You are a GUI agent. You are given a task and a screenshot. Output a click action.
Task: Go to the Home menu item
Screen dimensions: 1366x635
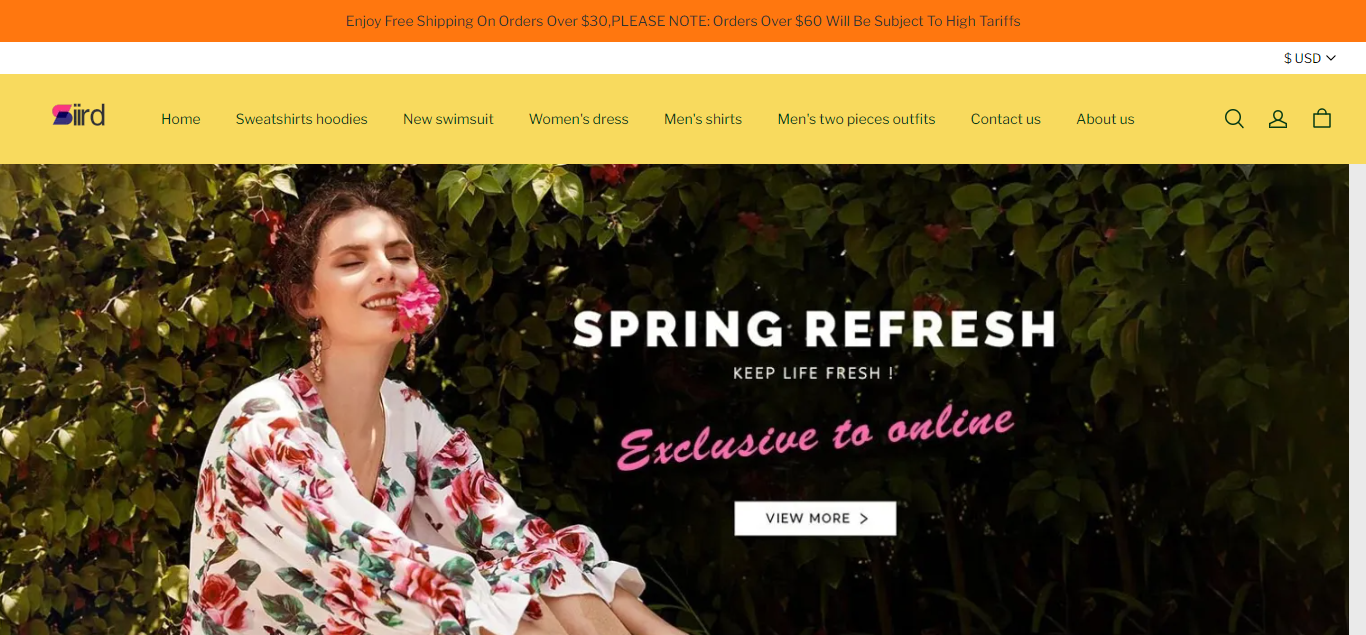181,119
